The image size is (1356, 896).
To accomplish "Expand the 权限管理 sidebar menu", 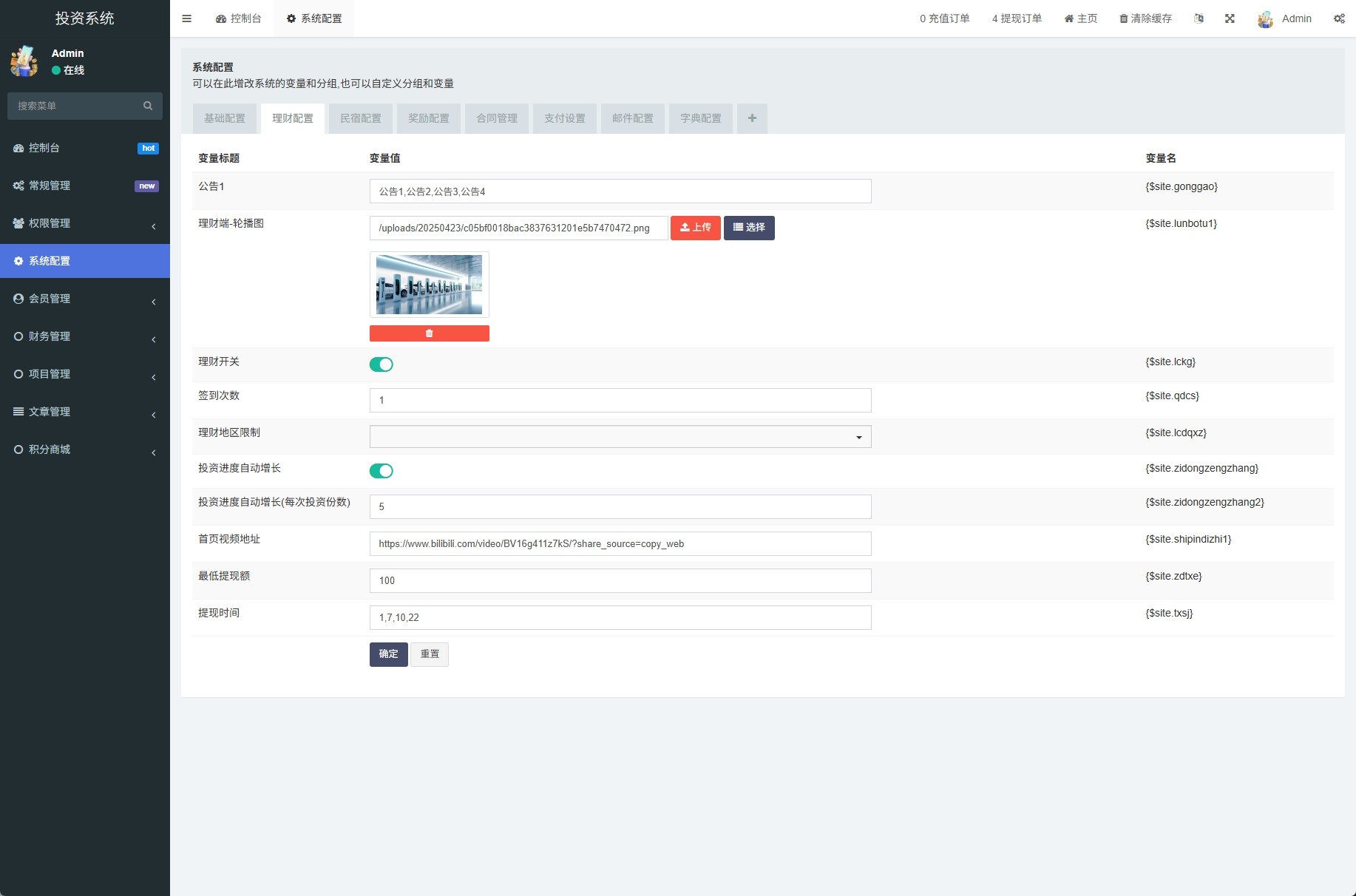I will (x=85, y=223).
